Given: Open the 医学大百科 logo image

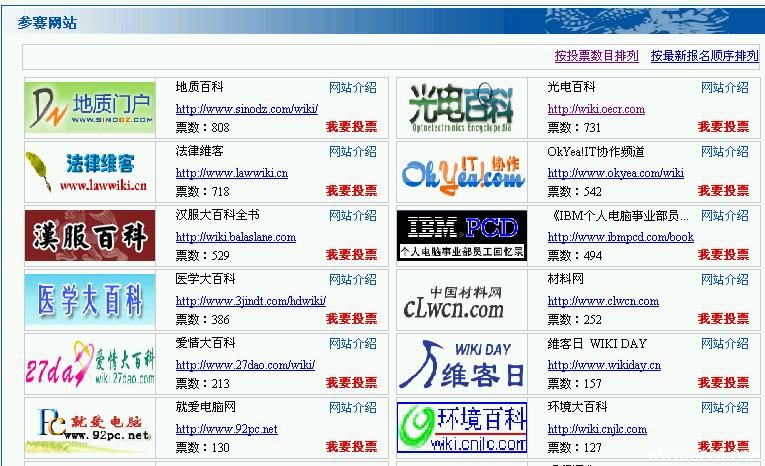Looking at the screenshot, I should pyautogui.click(x=90, y=300).
